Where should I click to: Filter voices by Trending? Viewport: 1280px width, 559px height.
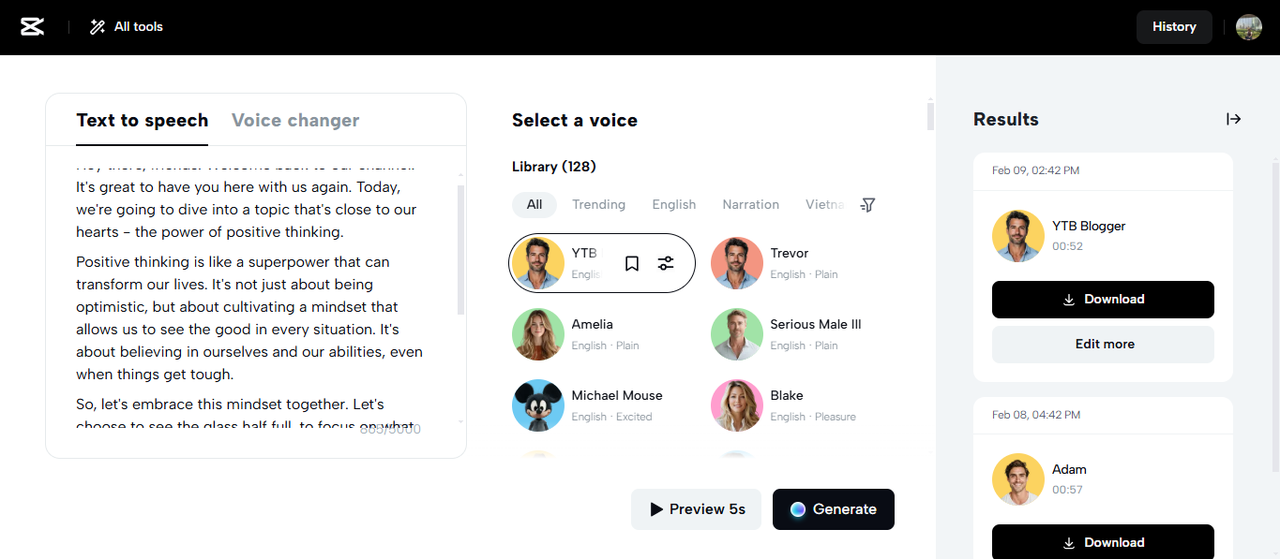coord(598,205)
